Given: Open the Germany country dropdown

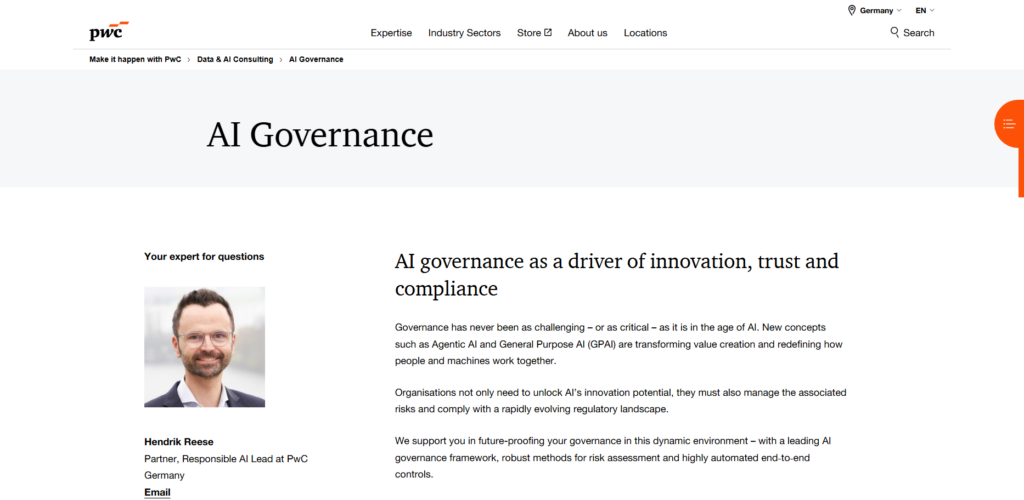Looking at the screenshot, I should pos(880,10).
